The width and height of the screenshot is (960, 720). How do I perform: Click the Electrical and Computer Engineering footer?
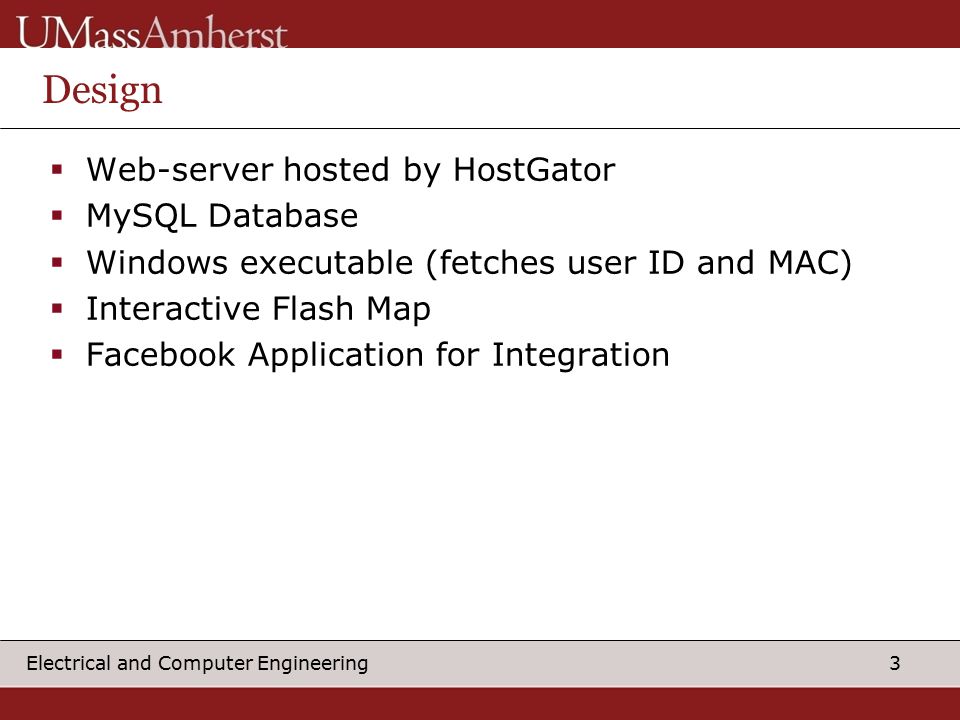point(197,663)
